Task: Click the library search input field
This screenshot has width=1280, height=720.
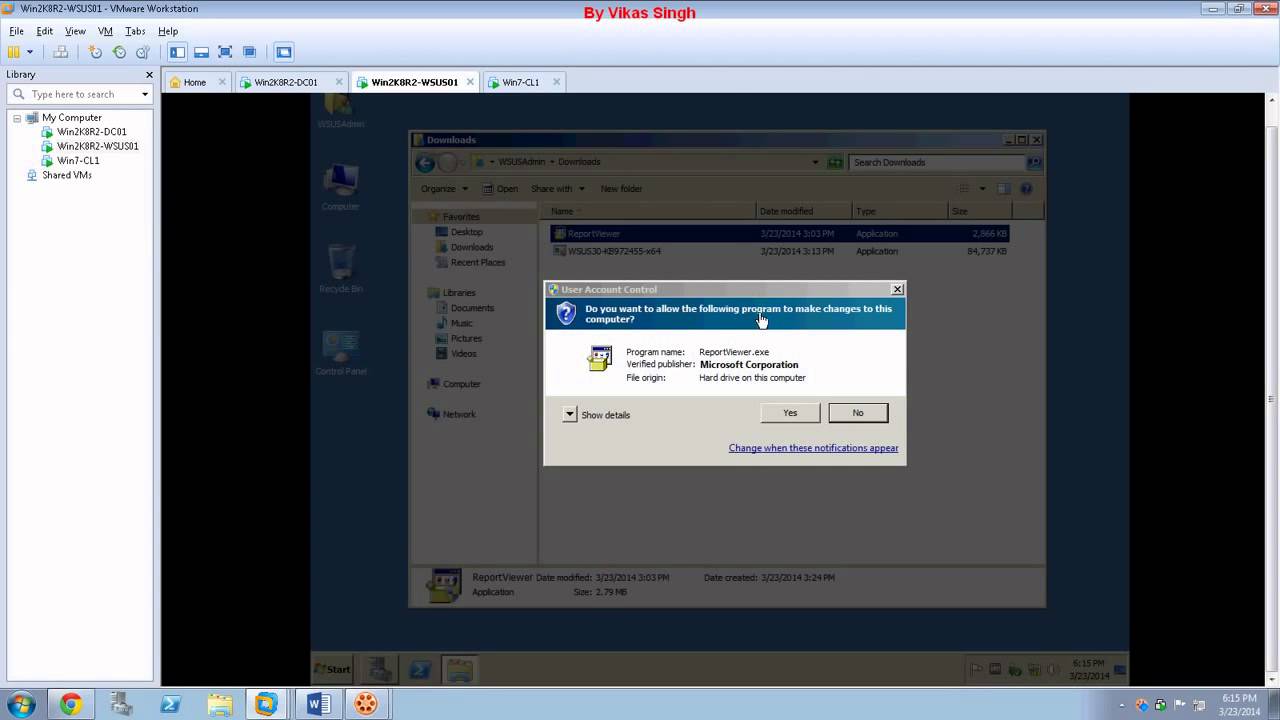Action: point(82,94)
